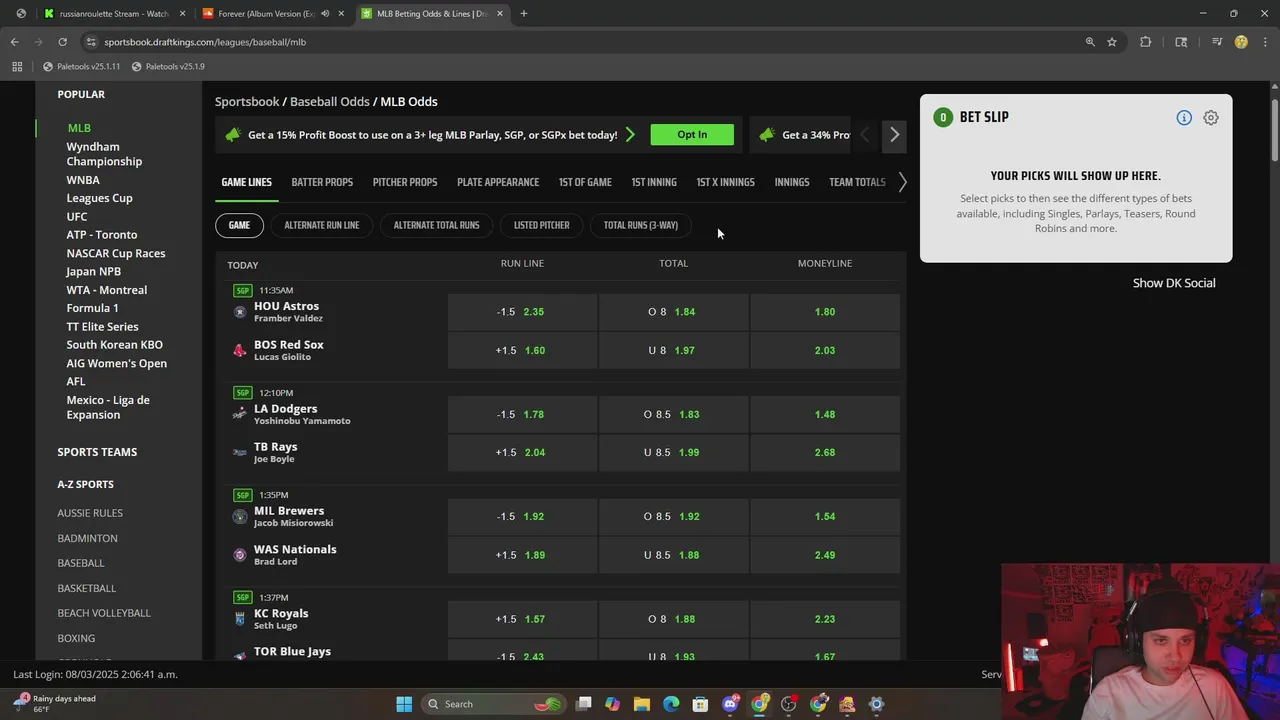
Task: Open Chrome profile avatar
Action: click(1241, 42)
